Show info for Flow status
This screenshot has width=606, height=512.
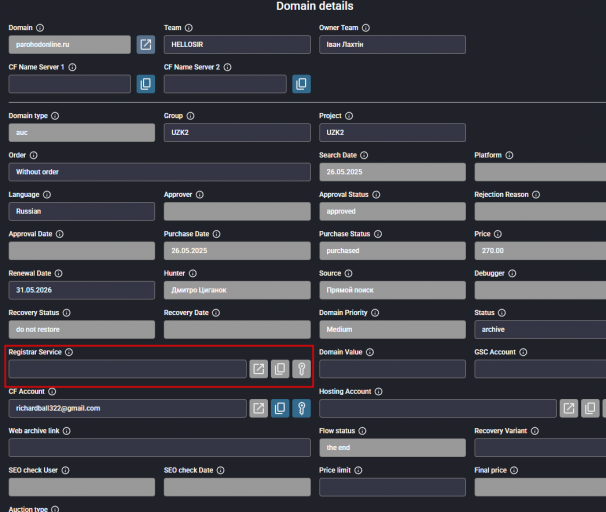362,431
